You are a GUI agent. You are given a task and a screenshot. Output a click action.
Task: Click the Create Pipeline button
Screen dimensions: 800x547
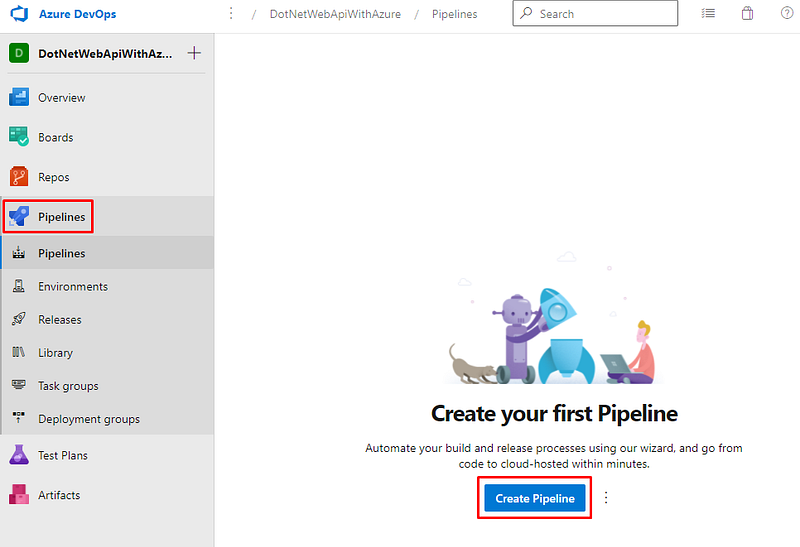pyautogui.click(x=535, y=498)
